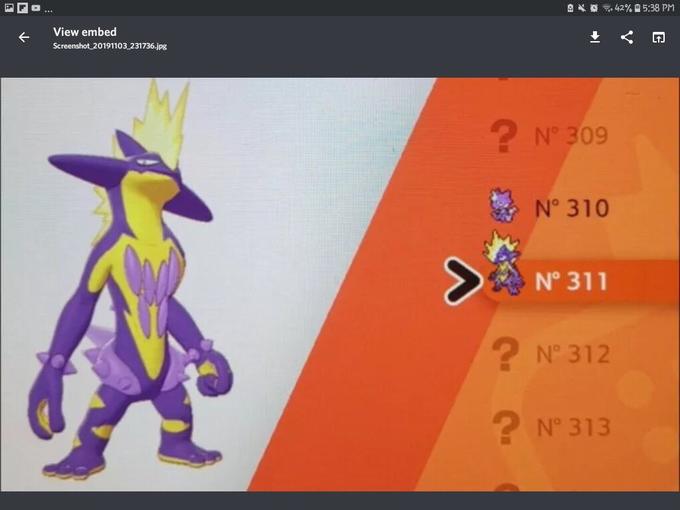Select Pokédex entry N° 313

(574, 427)
